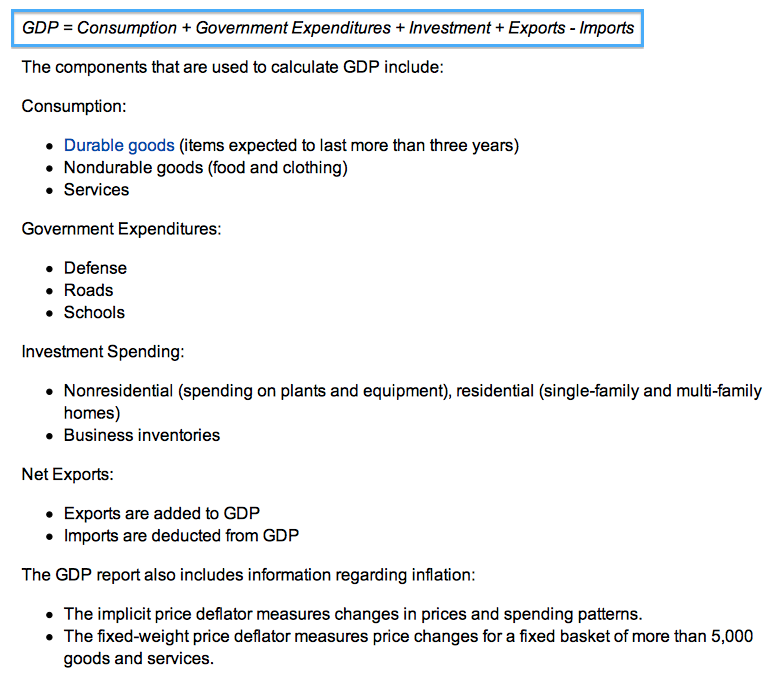Click "The components that are used" sentence

[x=232, y=67]
